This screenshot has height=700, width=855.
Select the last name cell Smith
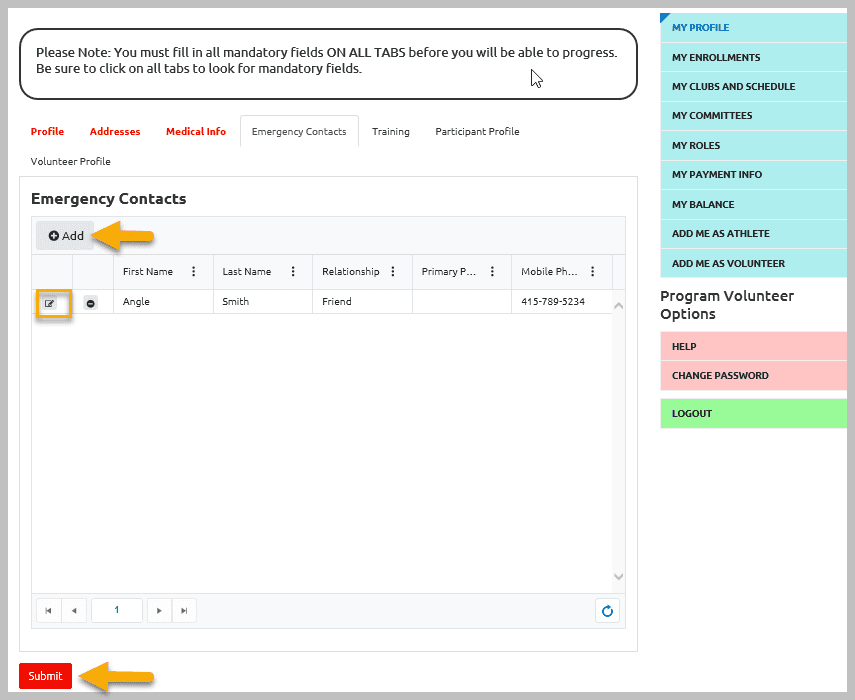tap(263, 301)
